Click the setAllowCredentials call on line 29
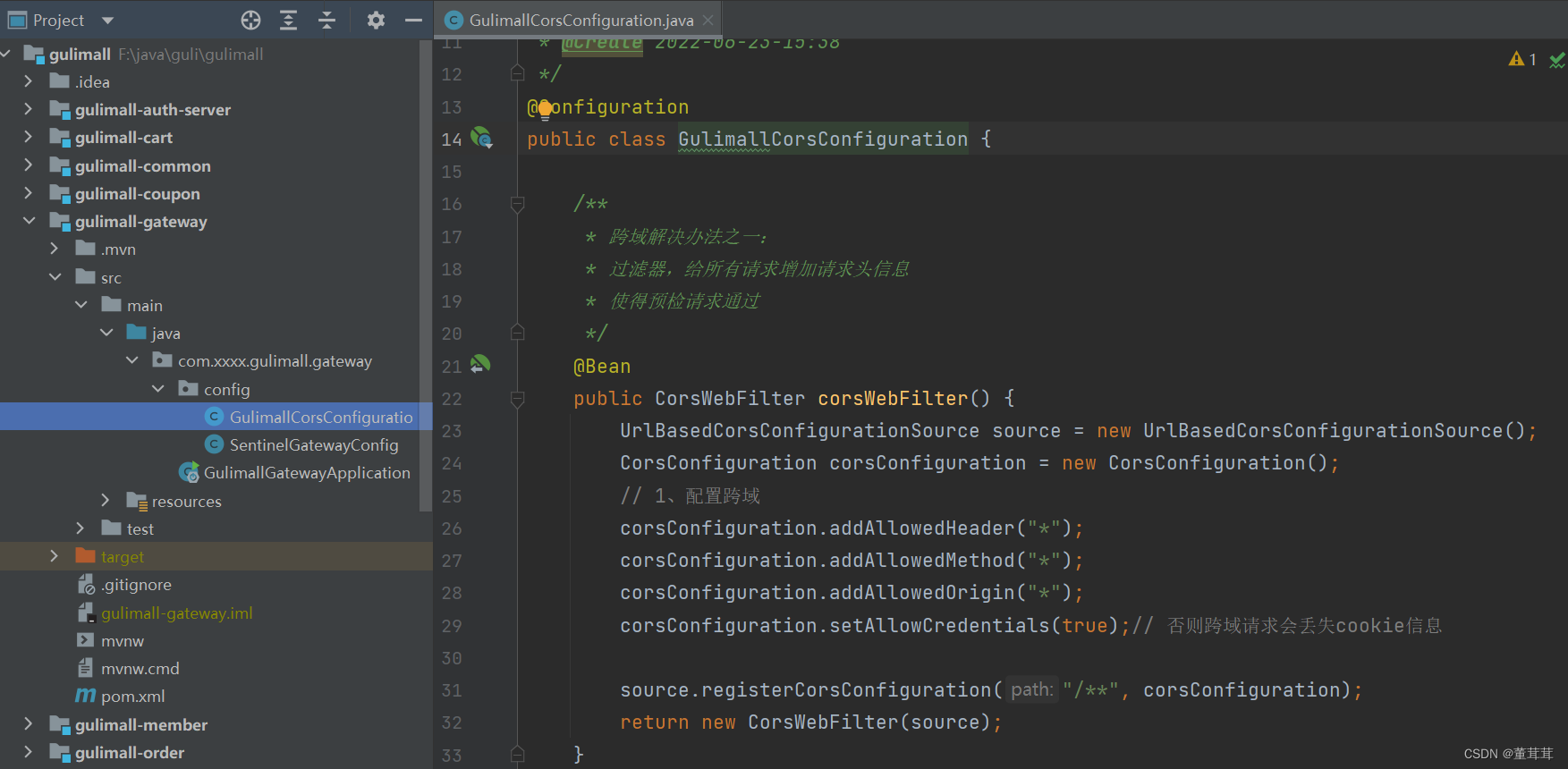 click(x=939, y=625)
